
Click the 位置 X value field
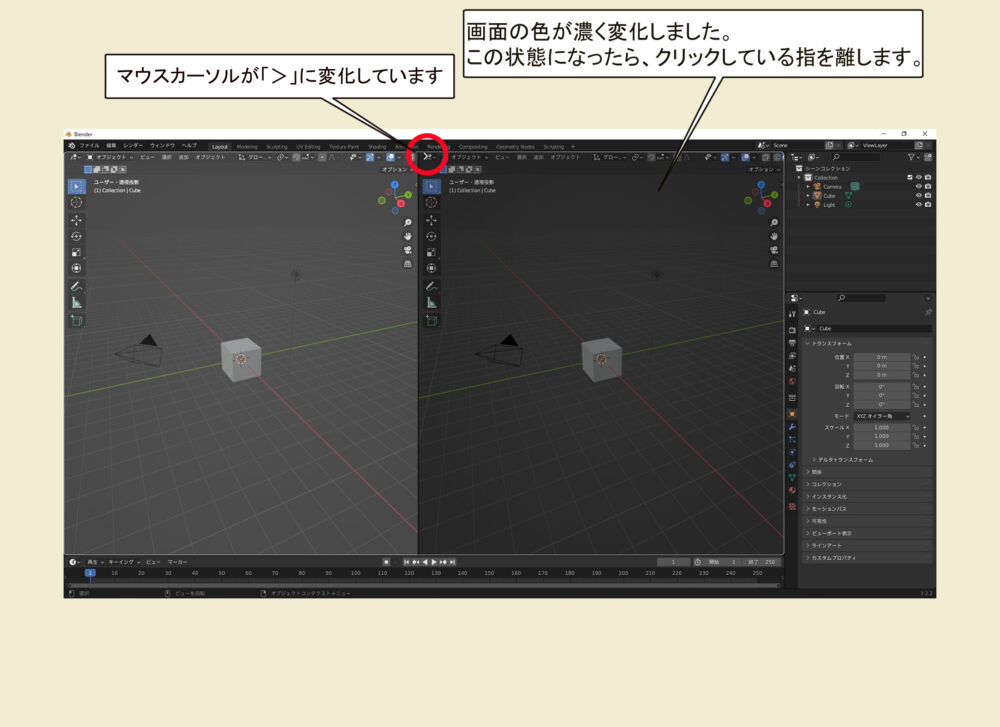881,356
